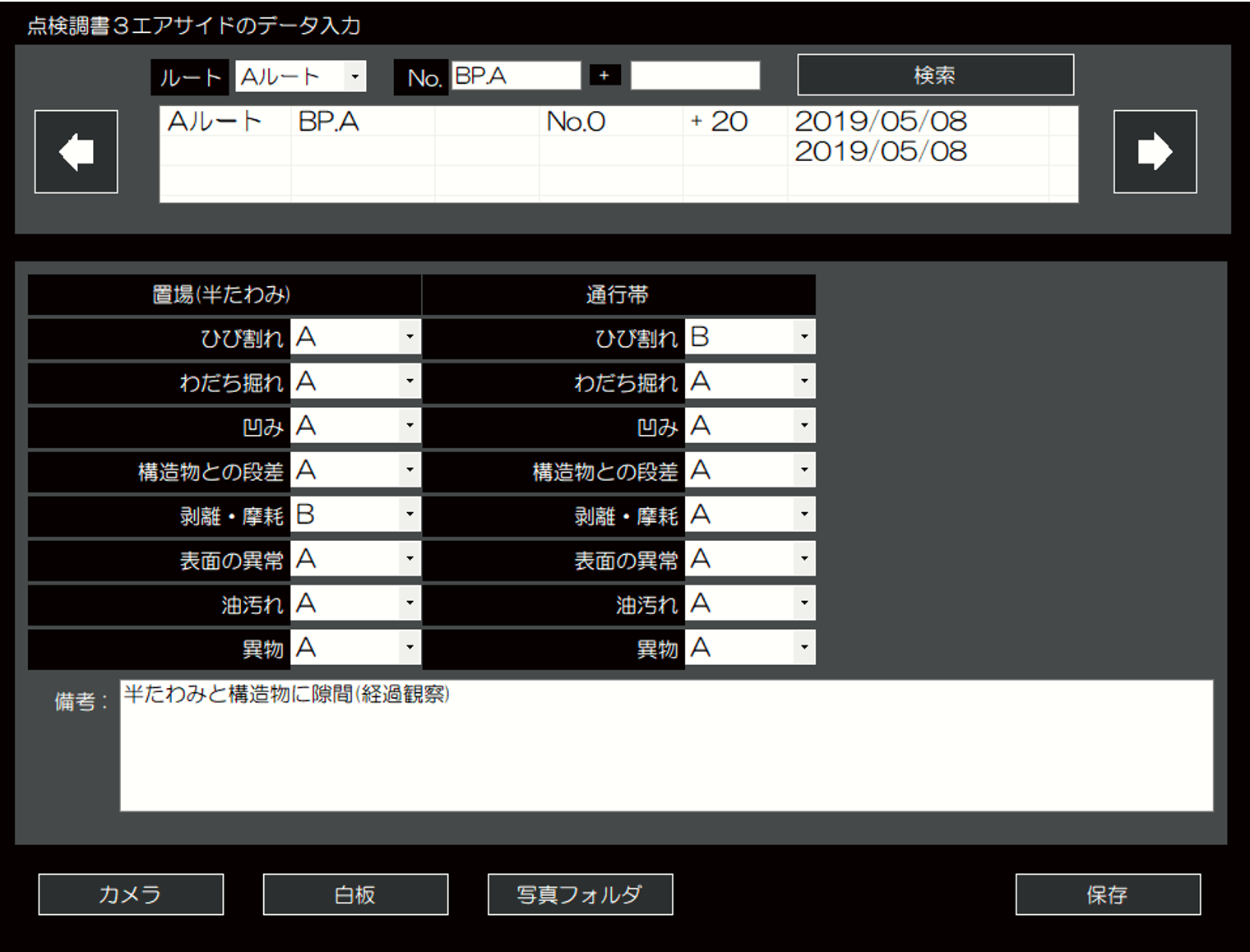Expand 置場 異物 rating dropdown
1250x952 pixels.
pyautogui.click(x=409, y=648)
